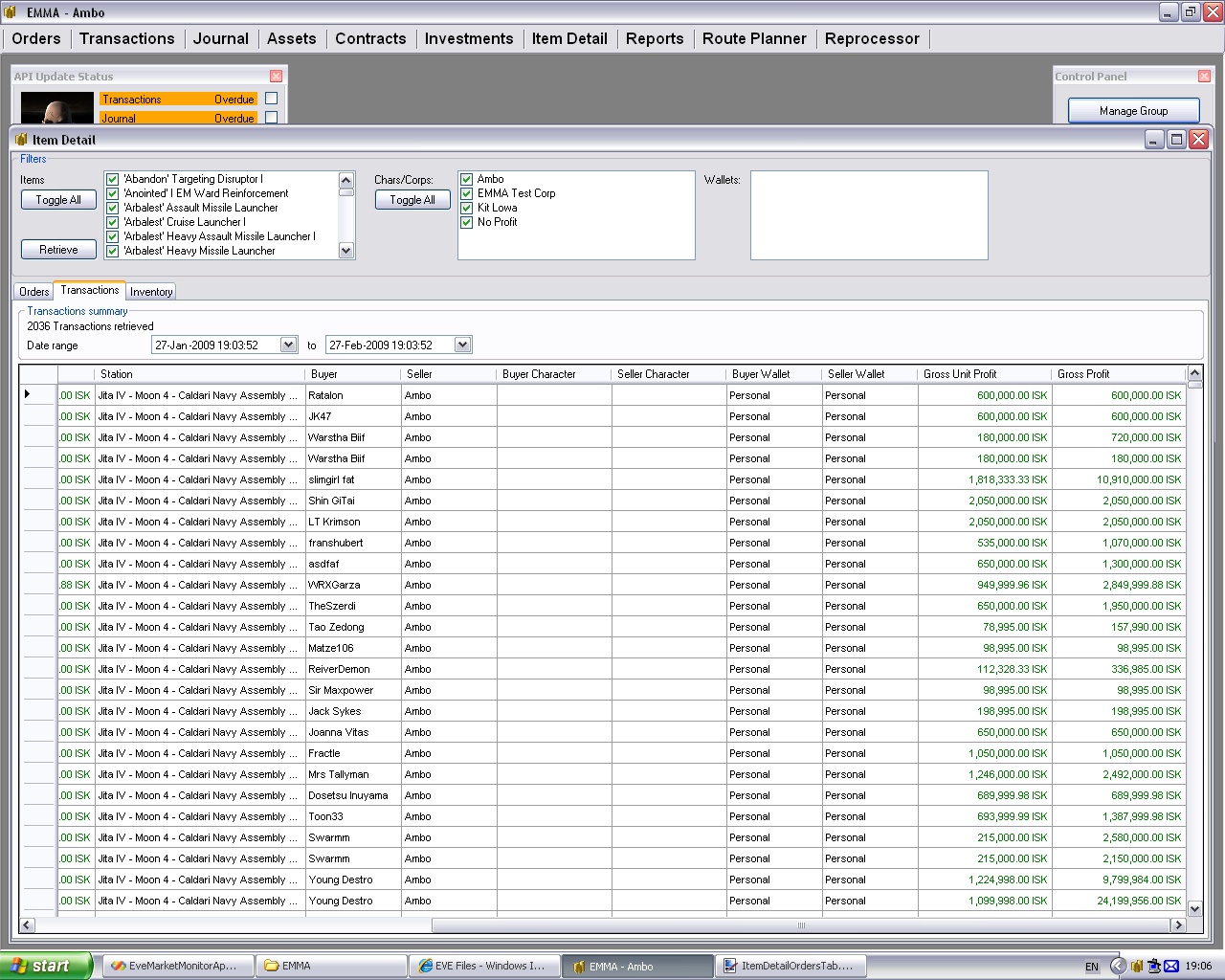
Task: Click the Windows start button
Action: coord(46,966)
